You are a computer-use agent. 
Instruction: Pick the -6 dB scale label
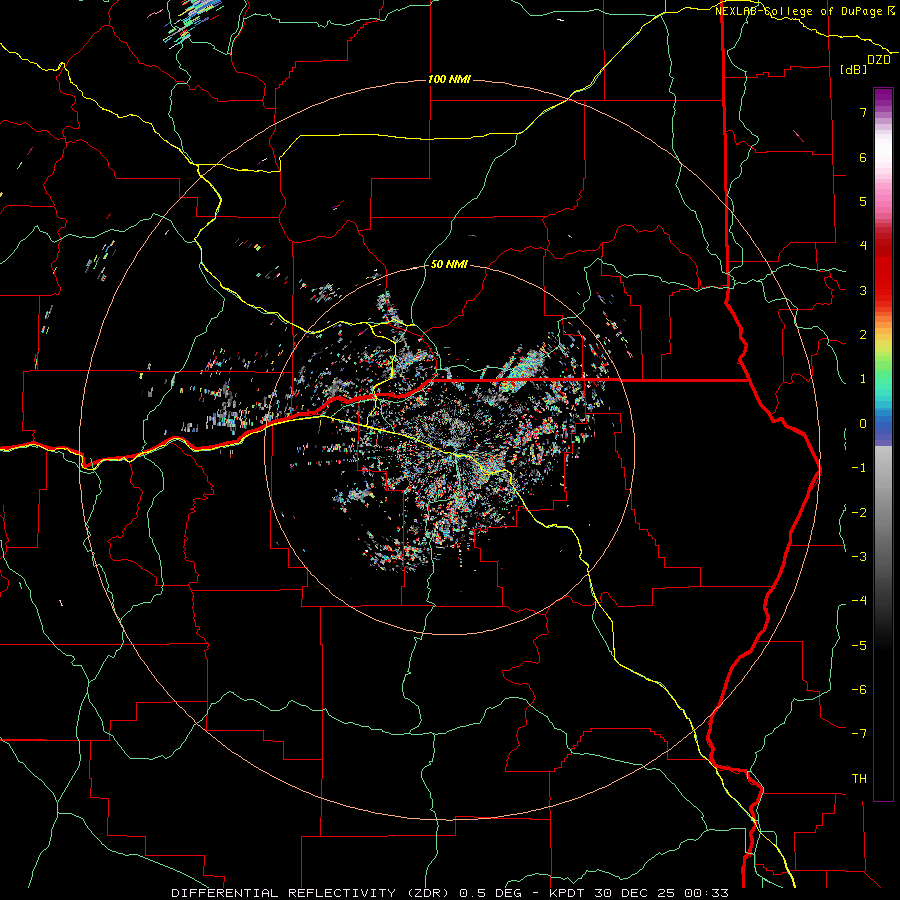[x=859, y=689]
